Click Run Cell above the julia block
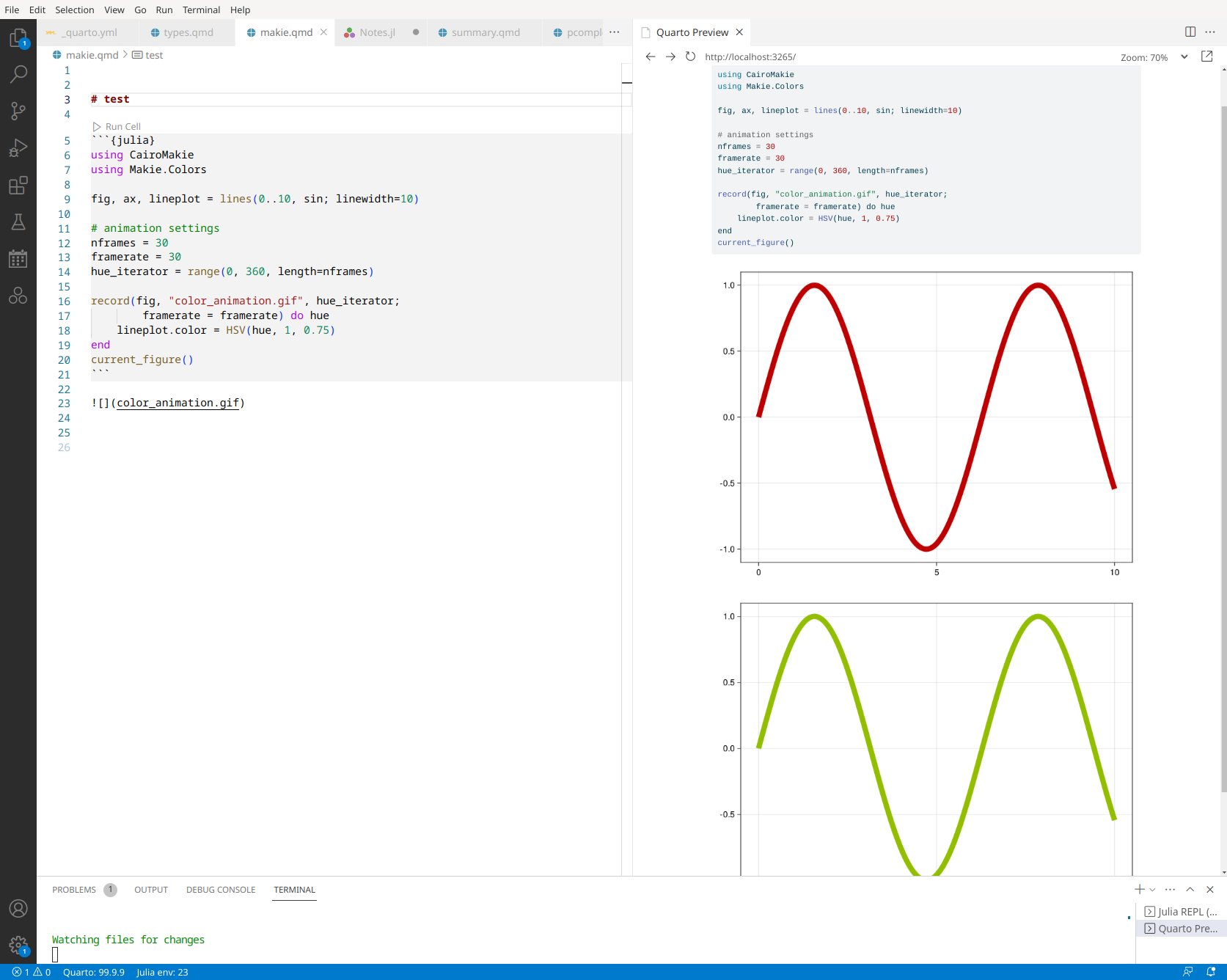The height and width of the screenshot is (980, 1227). pyautogui.click(x=117, y=126)
